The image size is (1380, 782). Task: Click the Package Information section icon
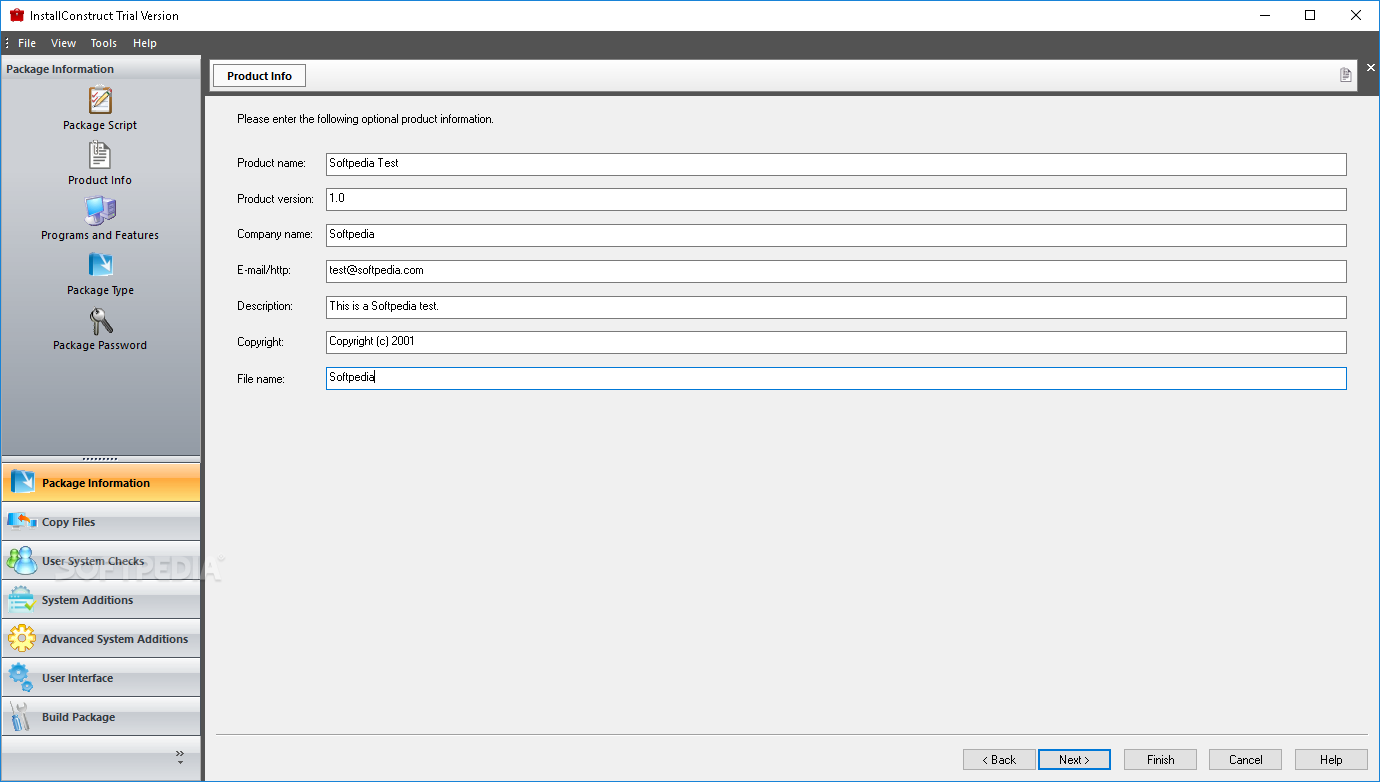(21, 483)
